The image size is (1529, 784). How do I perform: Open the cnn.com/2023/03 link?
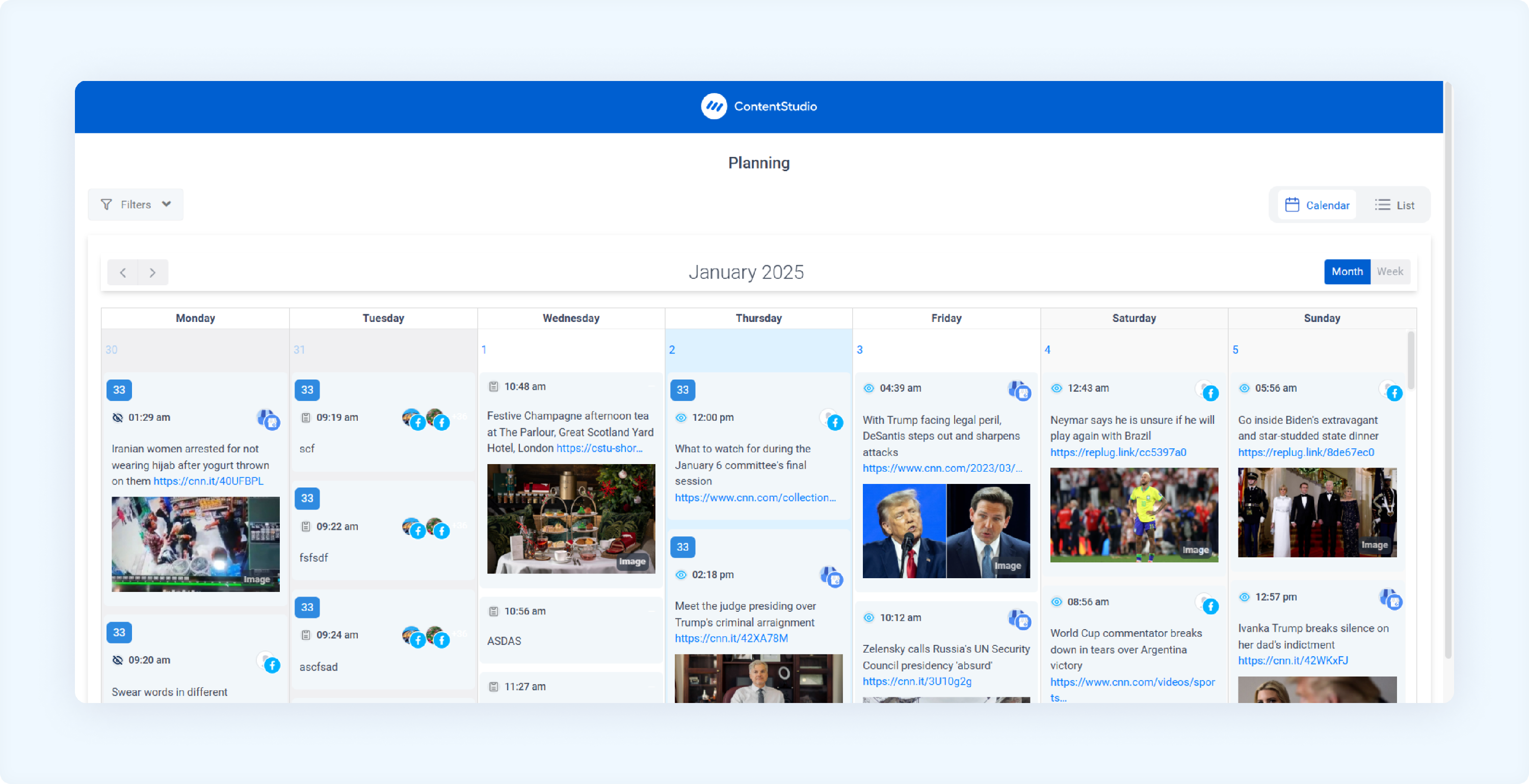942,468
